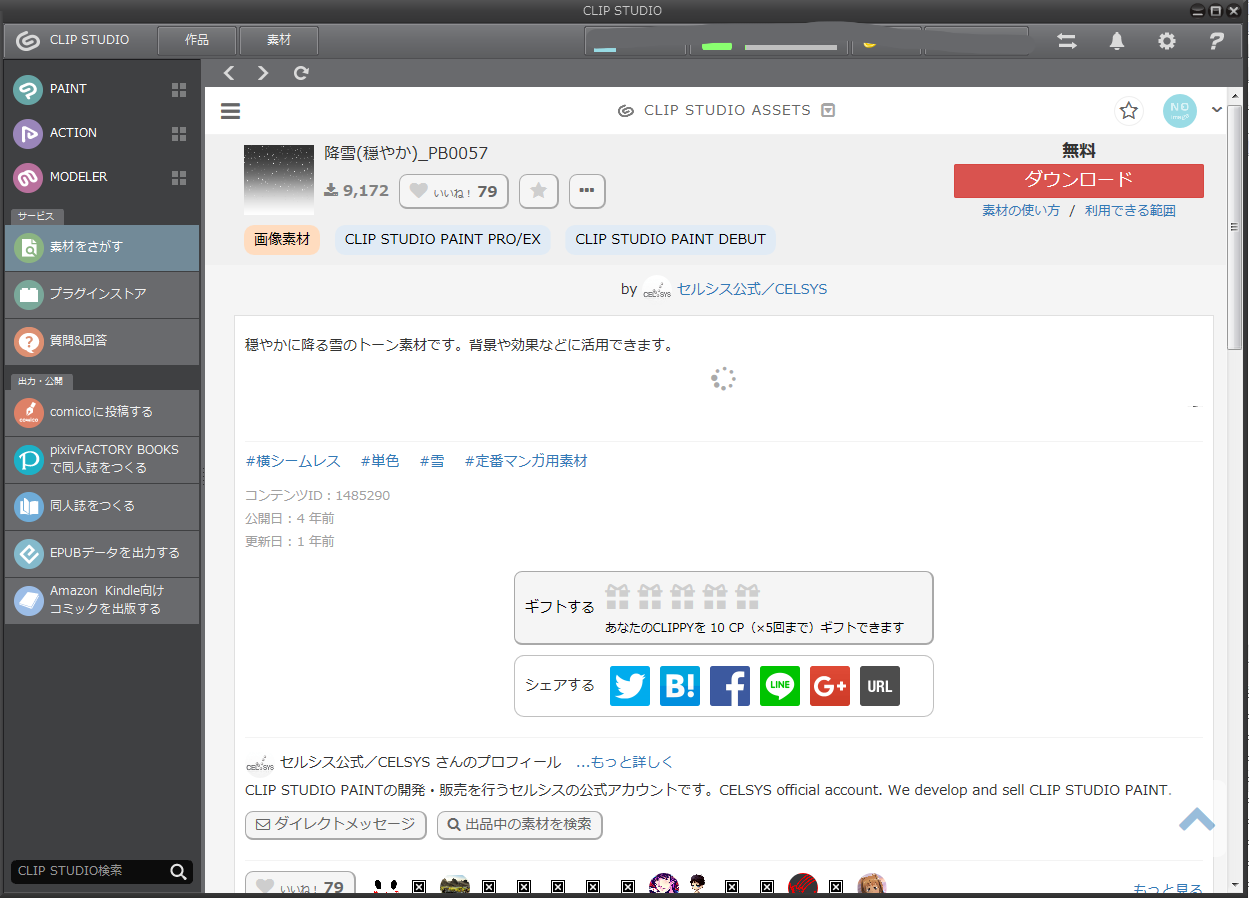Select CLIP STUDIO PAINT DEBUT tag
Screen dimensions: 1249x898
pos(671,240)
